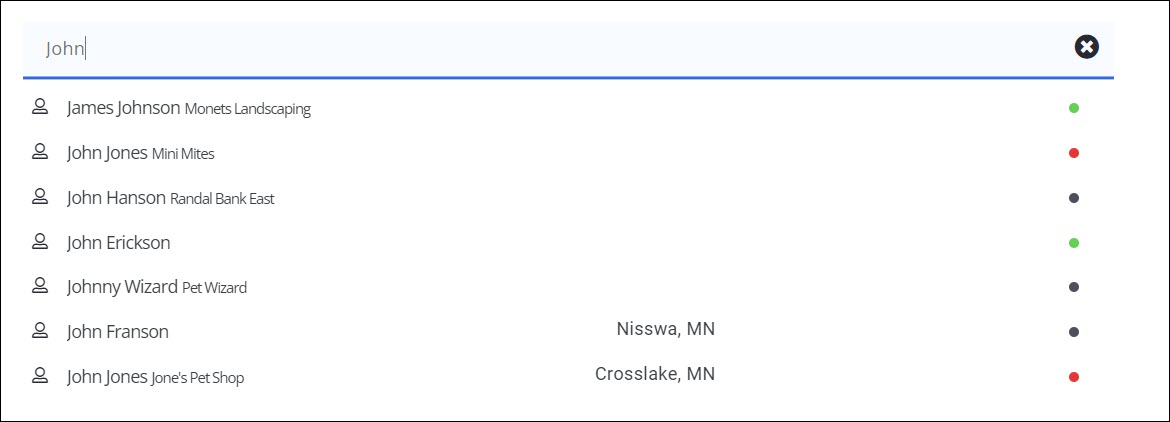
Task: Click into the John search input
Action: [500, 48]
